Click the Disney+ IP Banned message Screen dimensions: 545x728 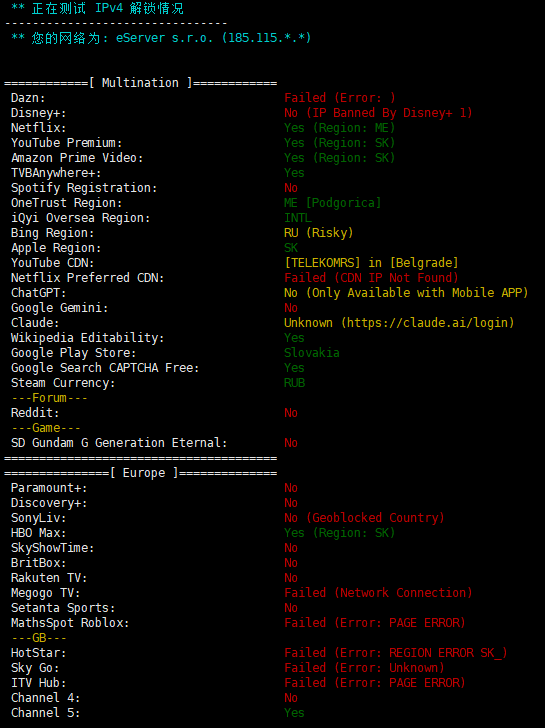click(378, 113)
